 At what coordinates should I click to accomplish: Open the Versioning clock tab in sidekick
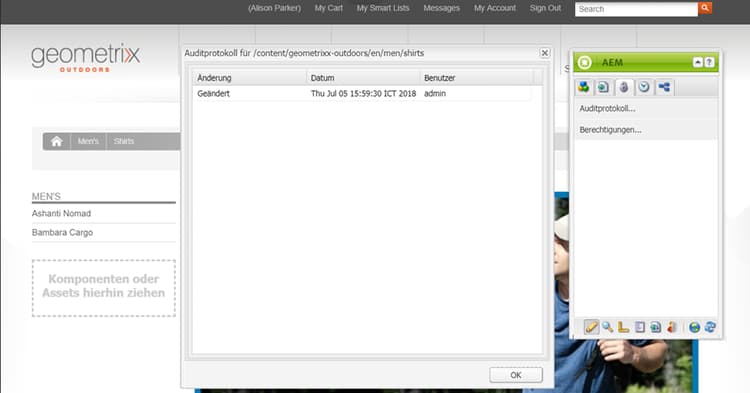click(x=644, y=87)
